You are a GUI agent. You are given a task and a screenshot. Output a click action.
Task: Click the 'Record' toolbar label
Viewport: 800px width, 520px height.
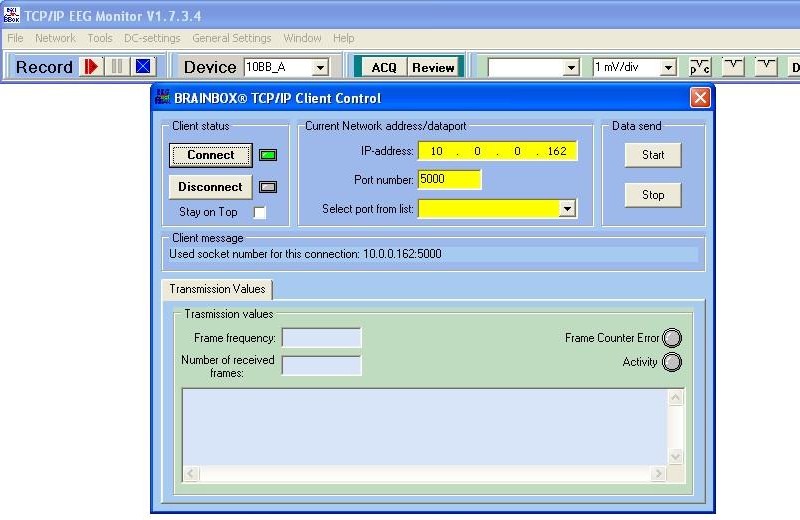coord(44,67)
